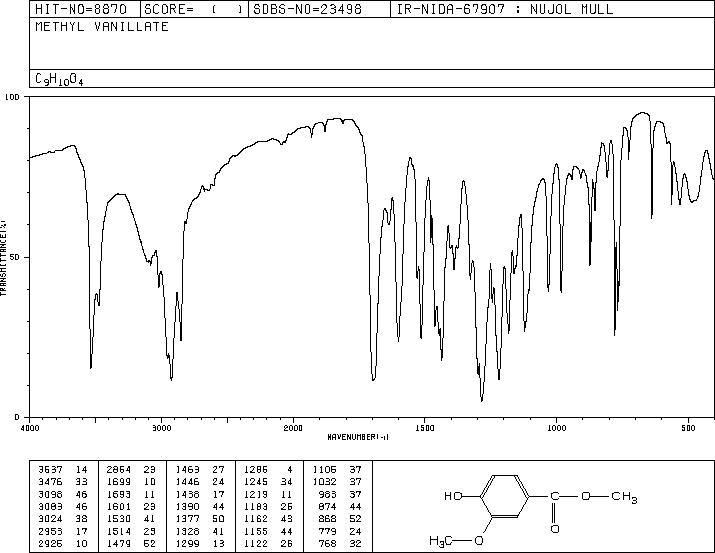Screen dimensions: 715x553
Task: Click the 1500 wavenumber axis label
Action: tap(425, 428)
